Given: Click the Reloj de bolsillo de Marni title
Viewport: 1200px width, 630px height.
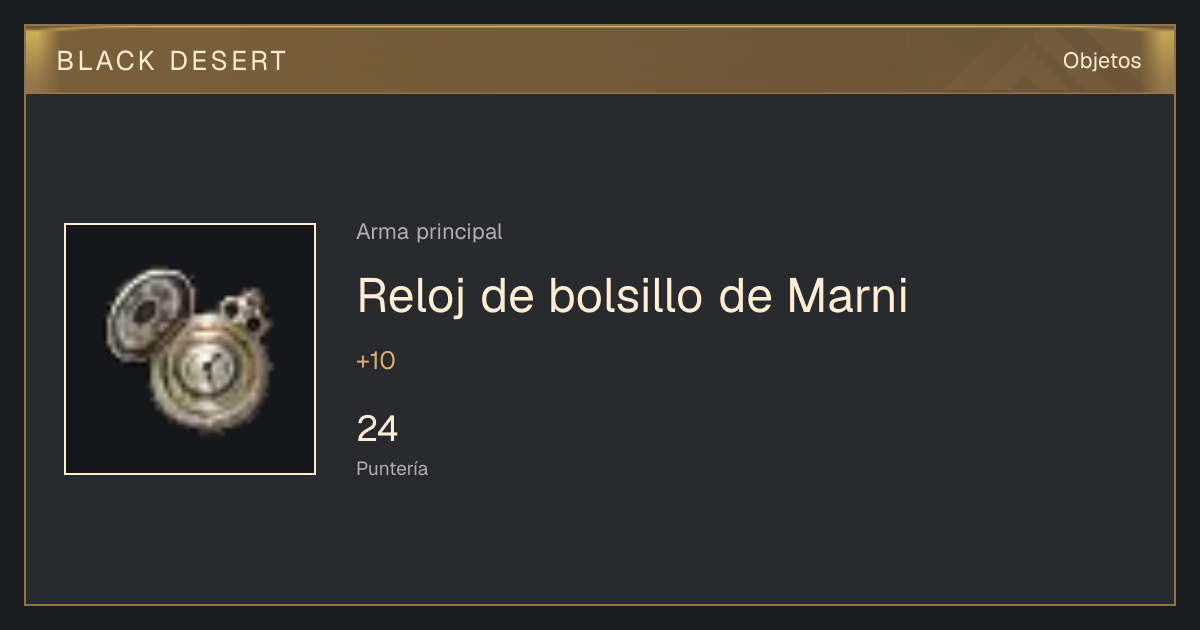Looking at the screenshot, I should point(632,297).
